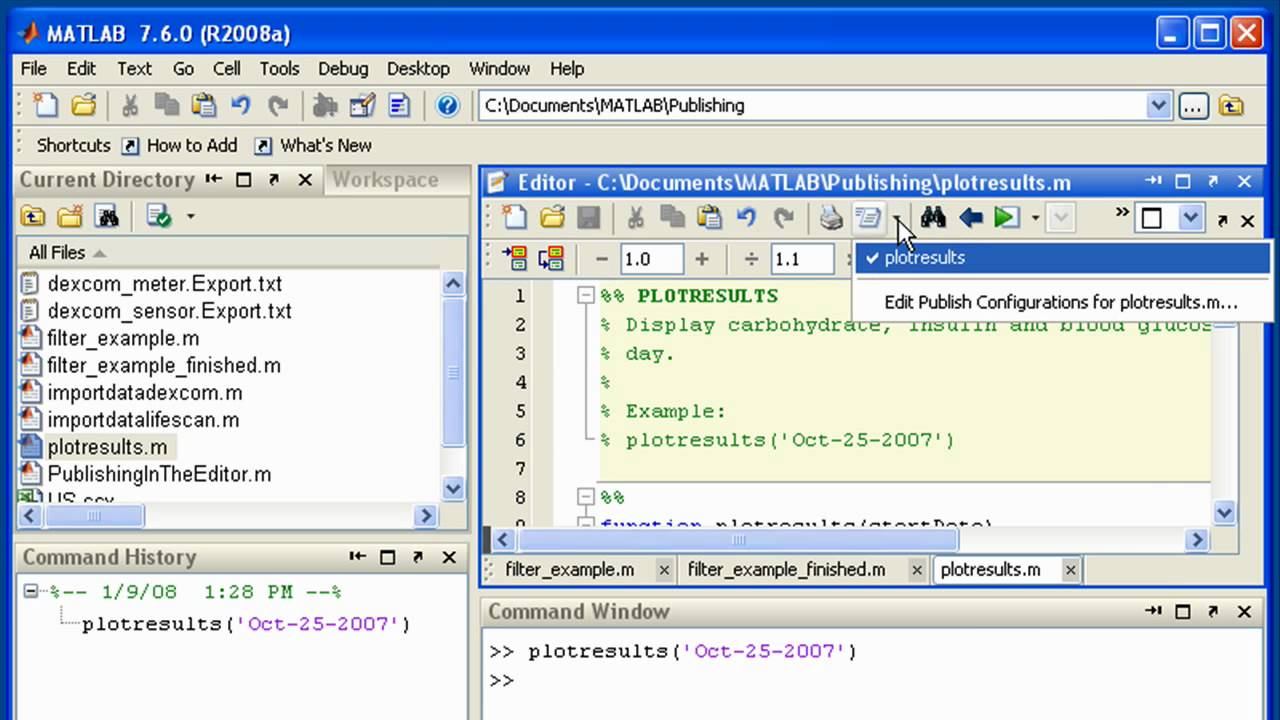Switch to filter_example.m editor tab
Viewport: 1280px width, 720px height.
(570, 569)
